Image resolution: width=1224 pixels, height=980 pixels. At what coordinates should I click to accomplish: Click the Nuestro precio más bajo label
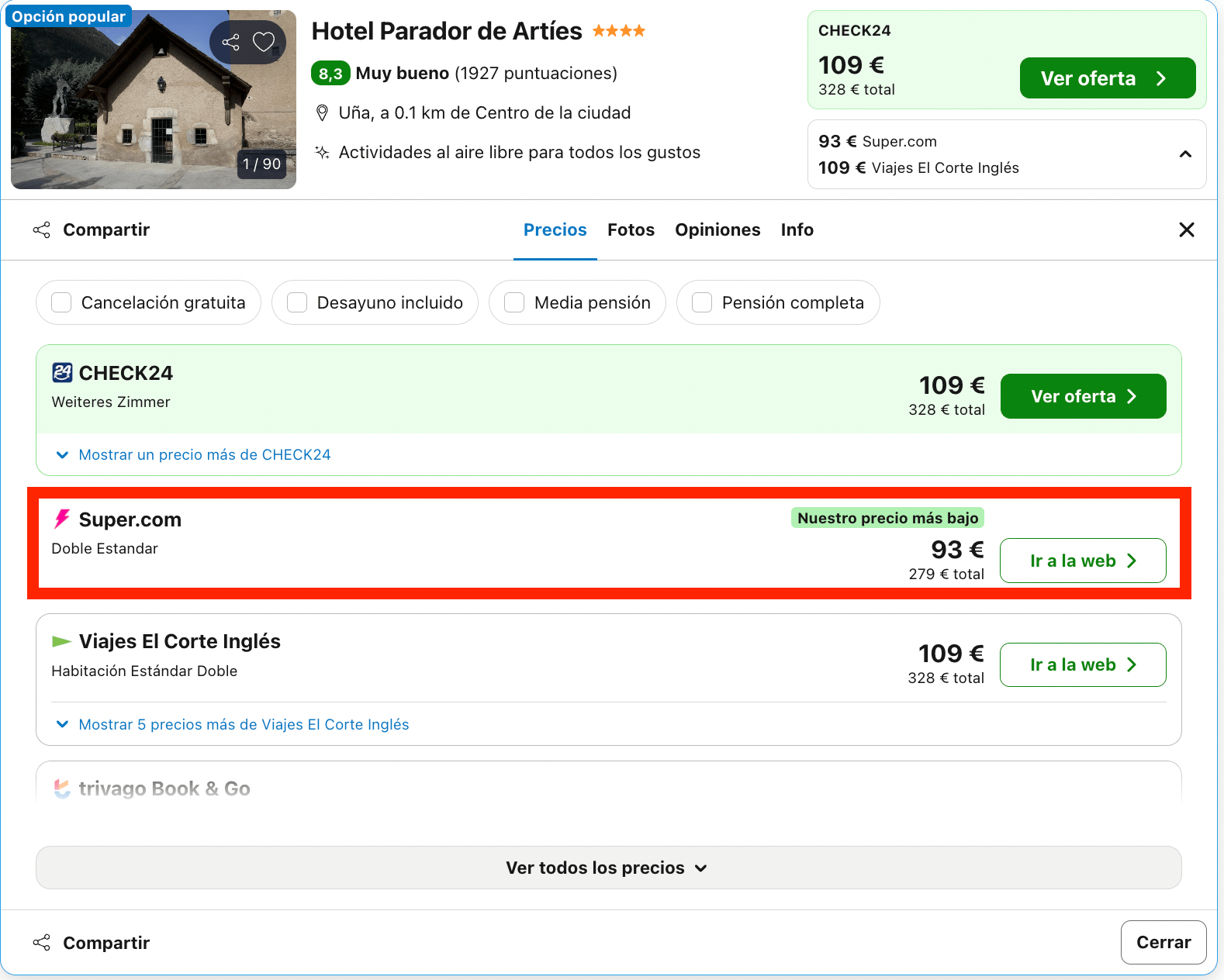[887, 518]
